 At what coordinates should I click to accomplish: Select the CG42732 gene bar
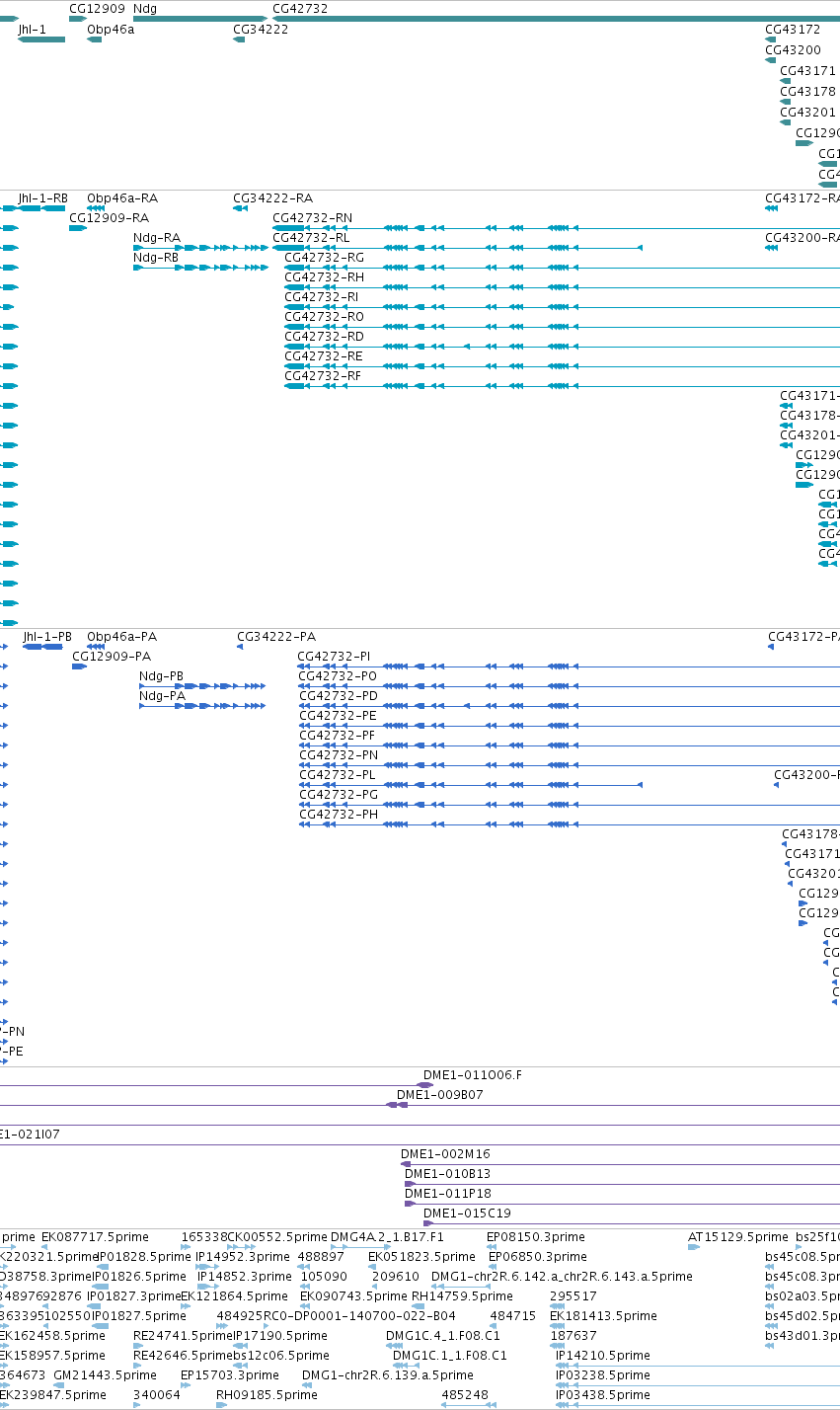(x=556, y=18)
